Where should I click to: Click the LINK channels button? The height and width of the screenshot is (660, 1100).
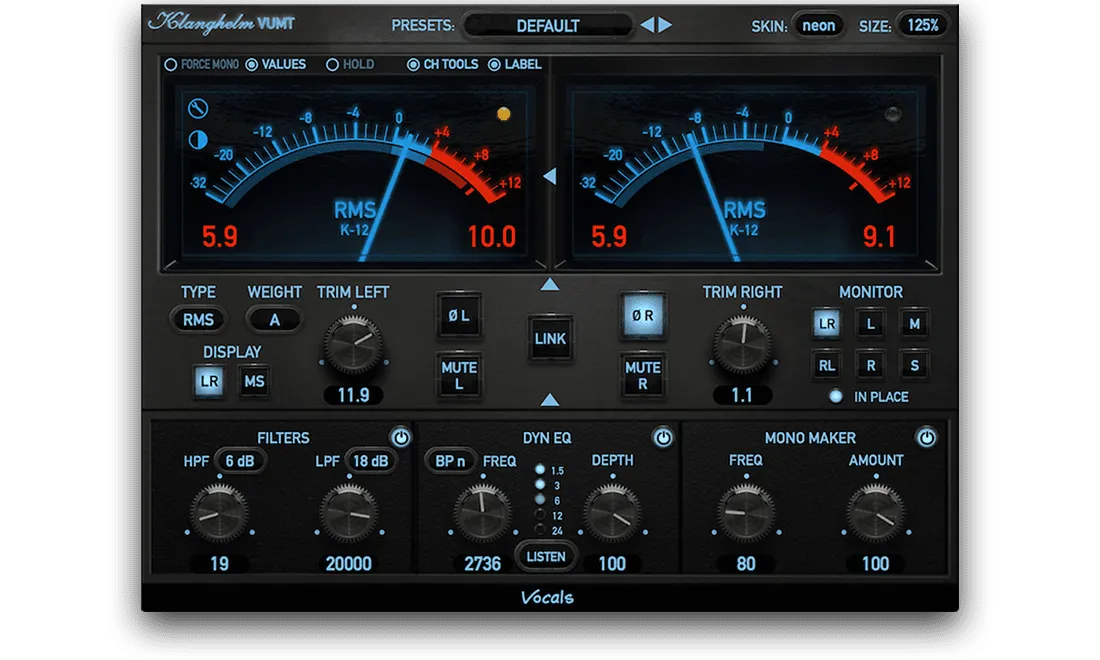pyautogui.click(x=550, y=339)
